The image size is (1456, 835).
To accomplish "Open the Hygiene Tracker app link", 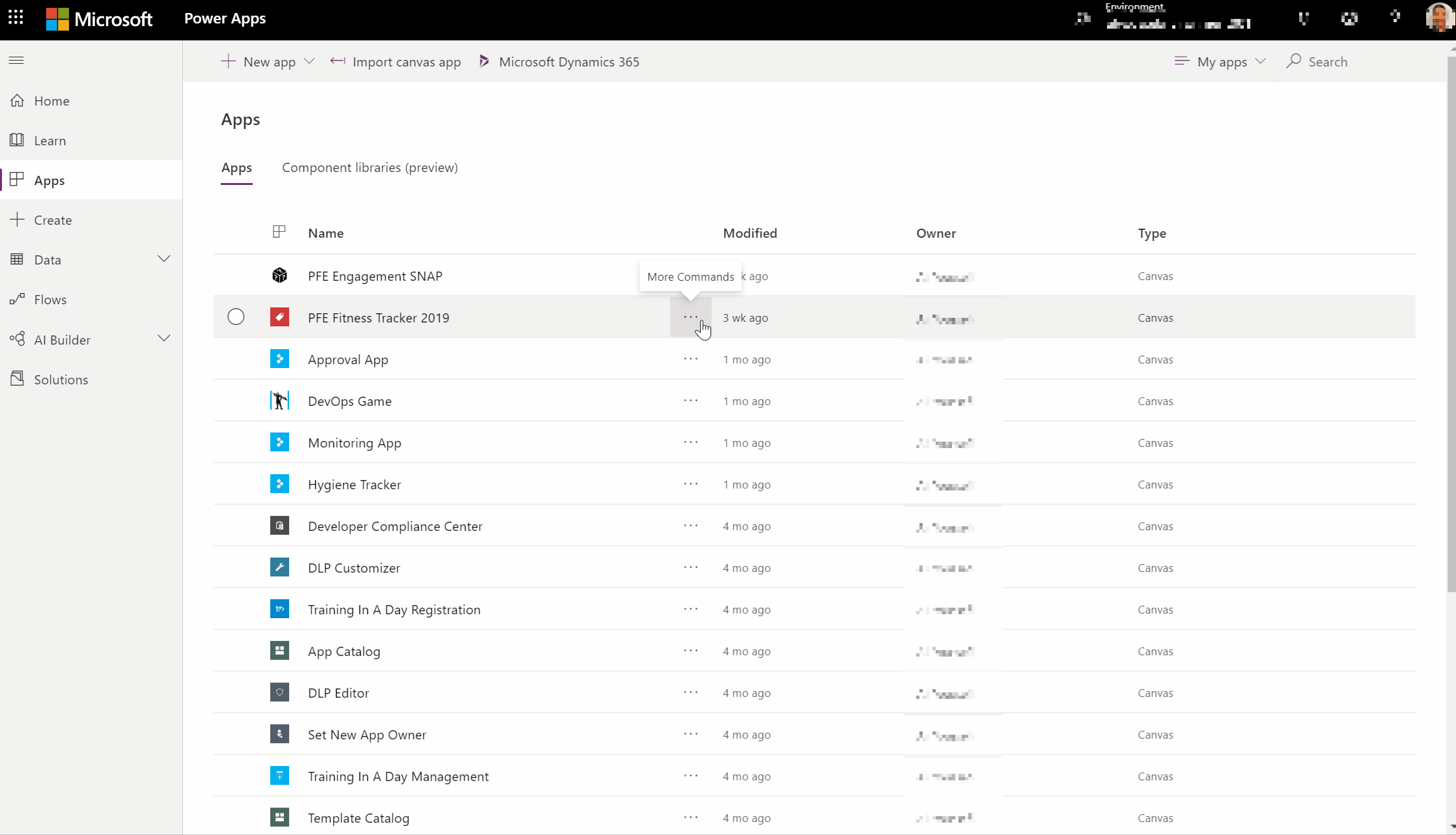I will point(354,484).
